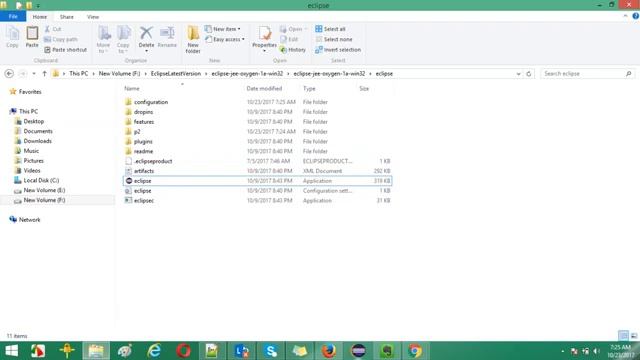The image size is (640, 360).
Task: Open the Windows Start button
Action: (12, 351)
